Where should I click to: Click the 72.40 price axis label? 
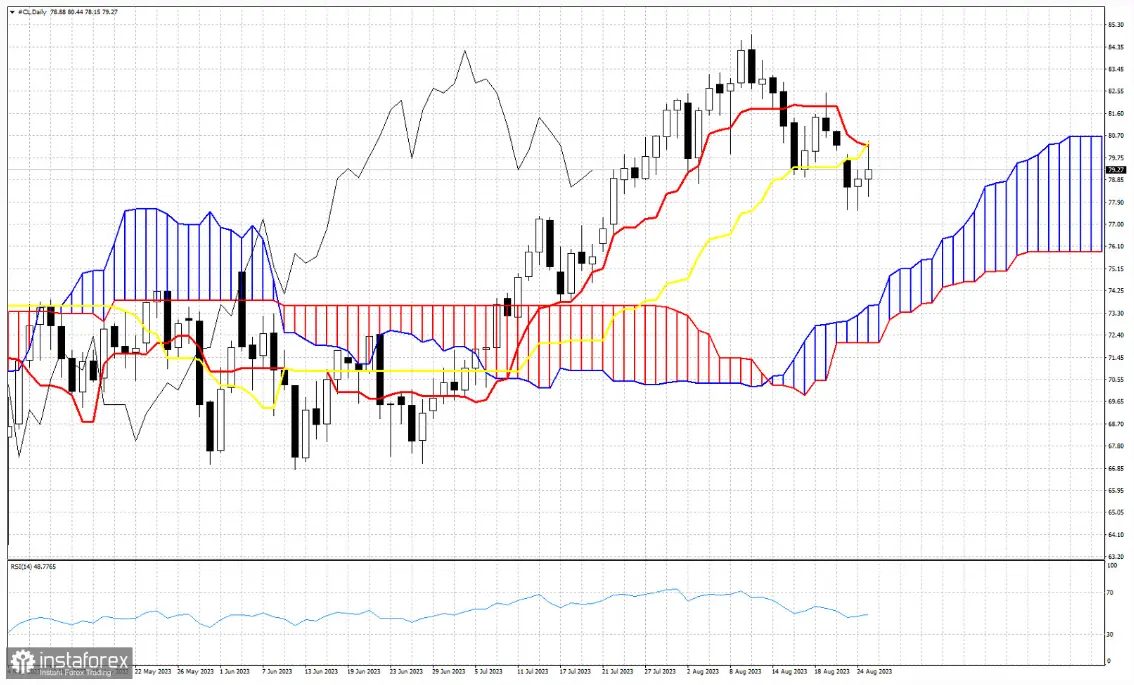(x=1117, y=335)
